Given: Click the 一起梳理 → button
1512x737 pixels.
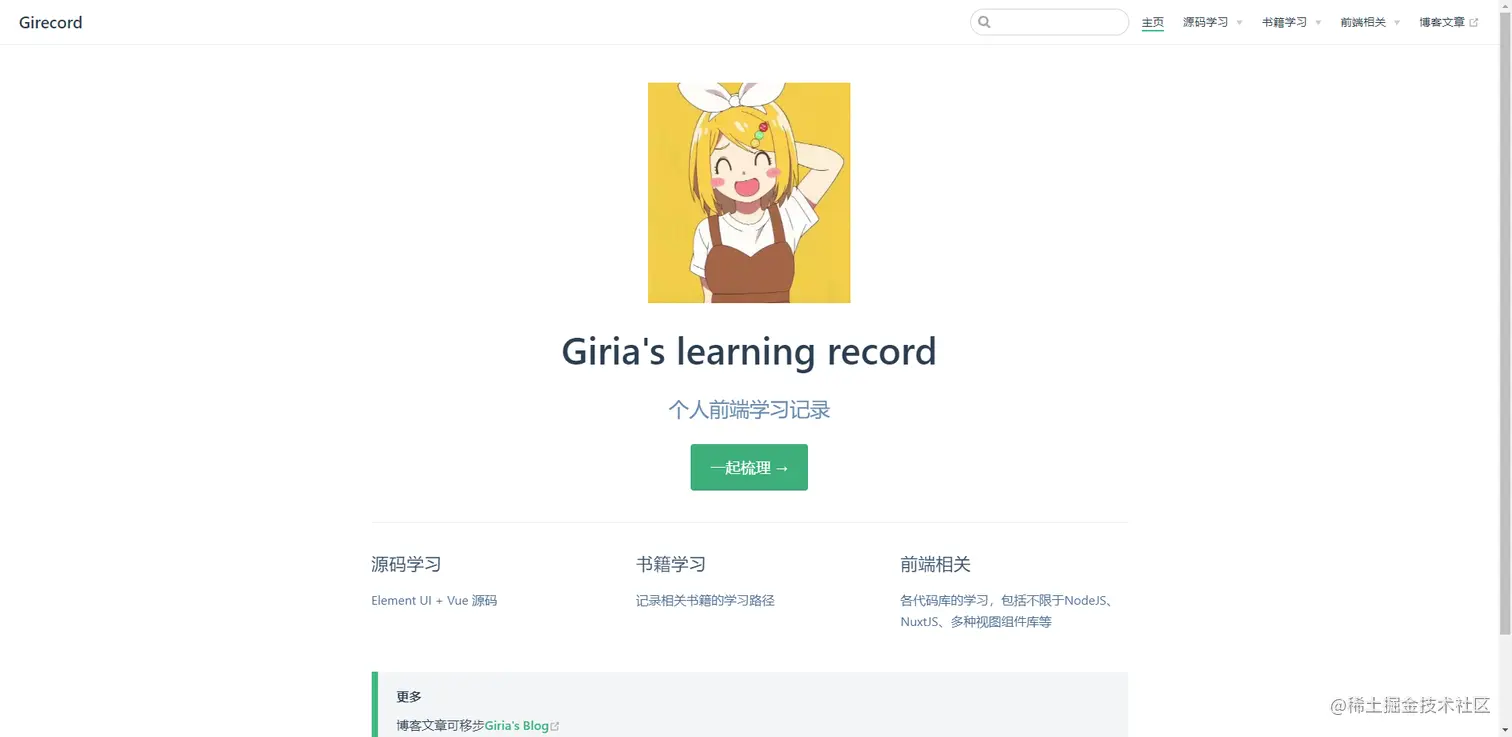Looking at the screenshot, I should tap(749, 467).
